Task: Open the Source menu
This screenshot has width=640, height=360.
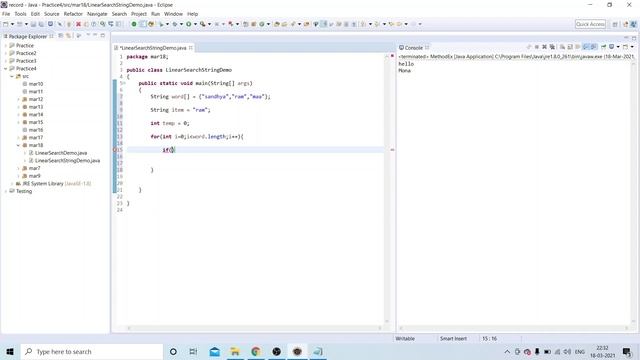Action: tap(51, 14)
